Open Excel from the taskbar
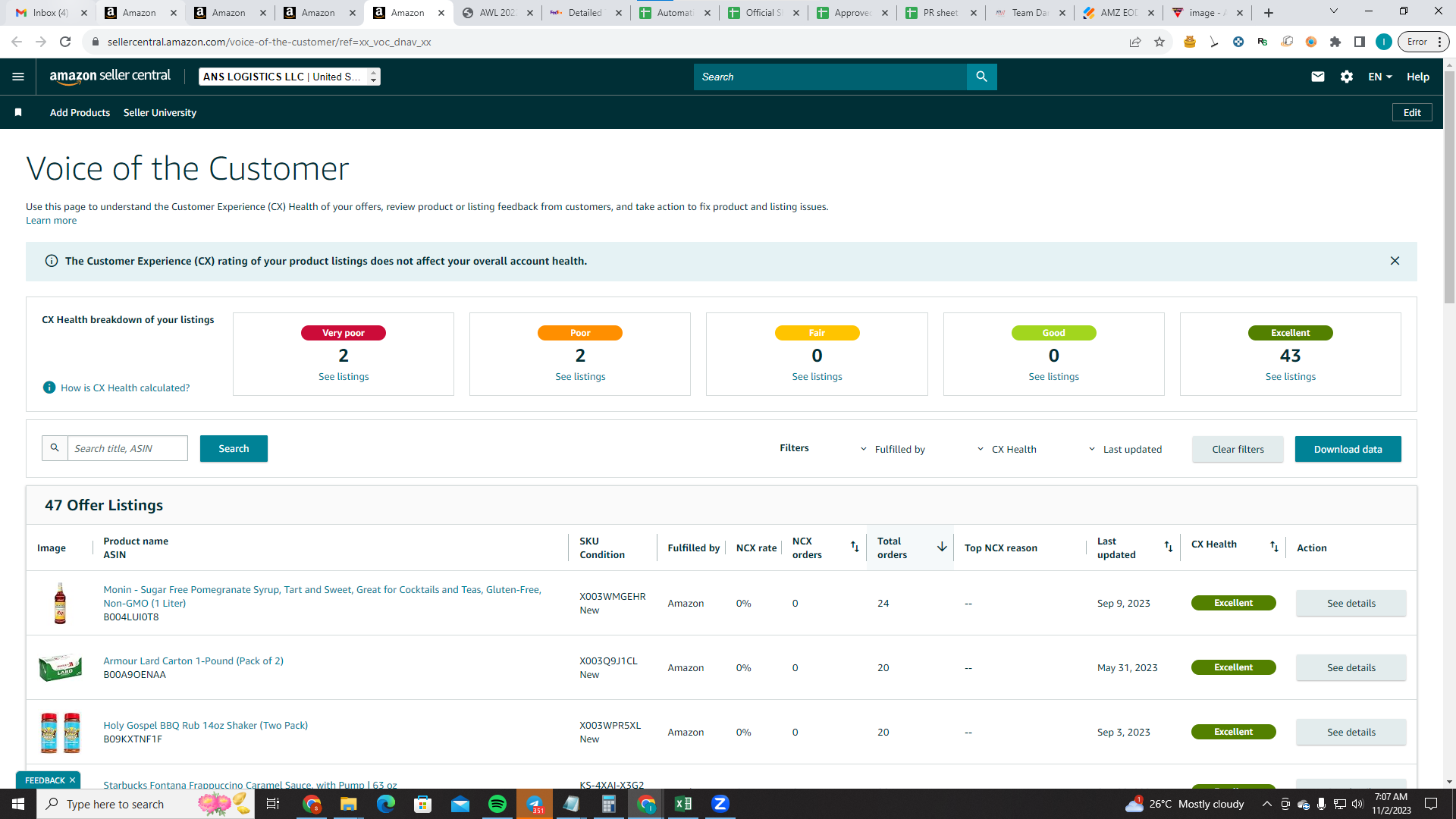 coord(682,804)
